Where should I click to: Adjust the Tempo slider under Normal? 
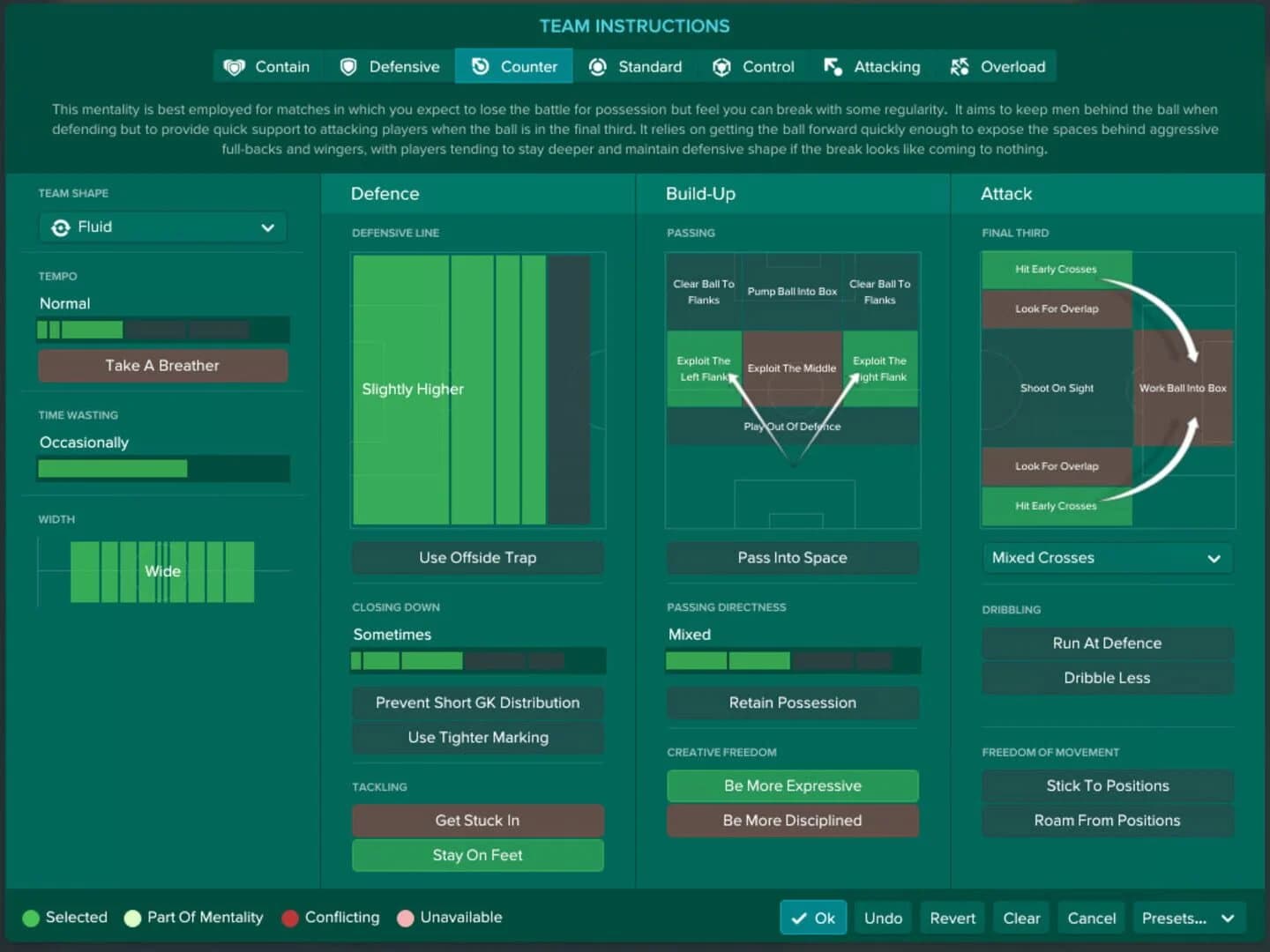pyautogui.click(x=162, y=329)
